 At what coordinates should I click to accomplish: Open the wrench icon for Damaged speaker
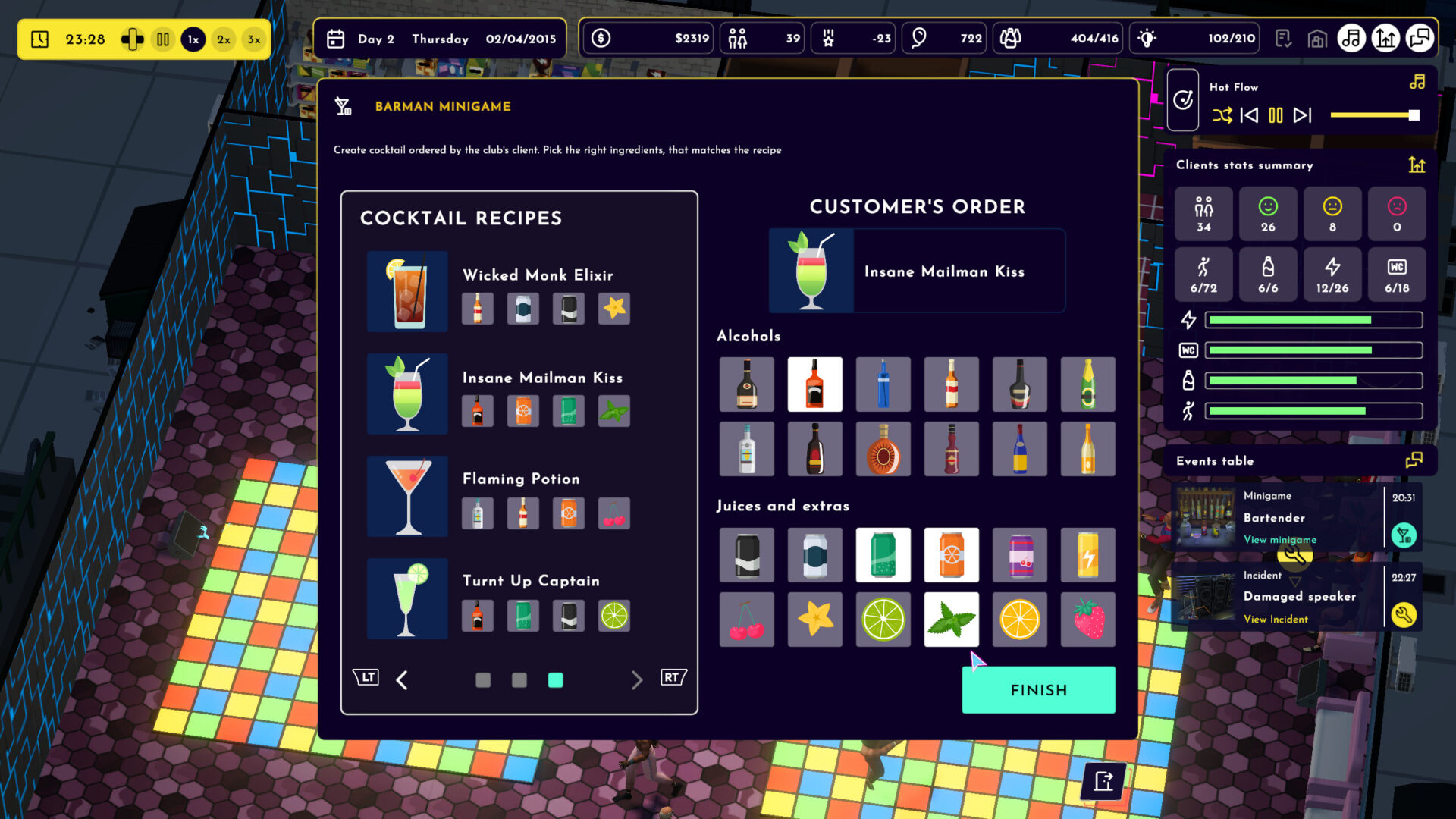click(x=1404, y=614)
